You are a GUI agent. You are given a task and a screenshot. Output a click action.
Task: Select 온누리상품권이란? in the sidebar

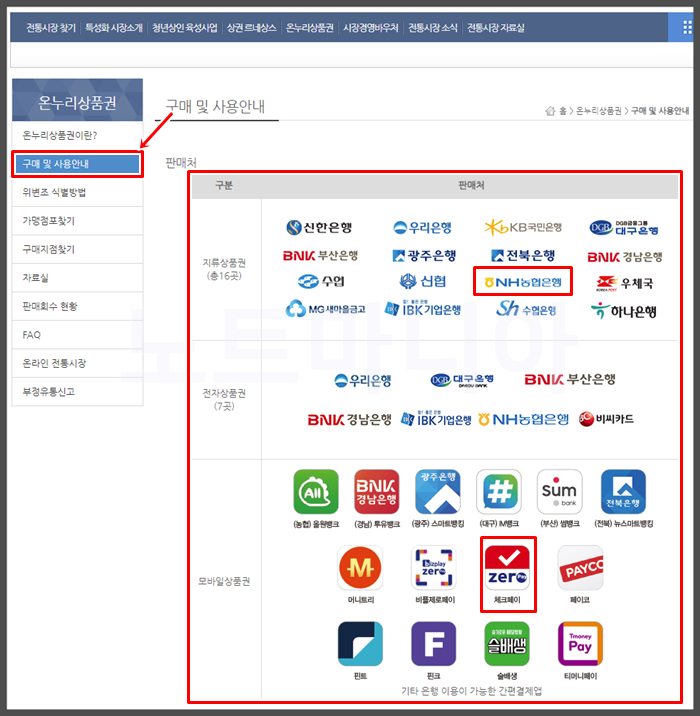[x=77, y=135]
